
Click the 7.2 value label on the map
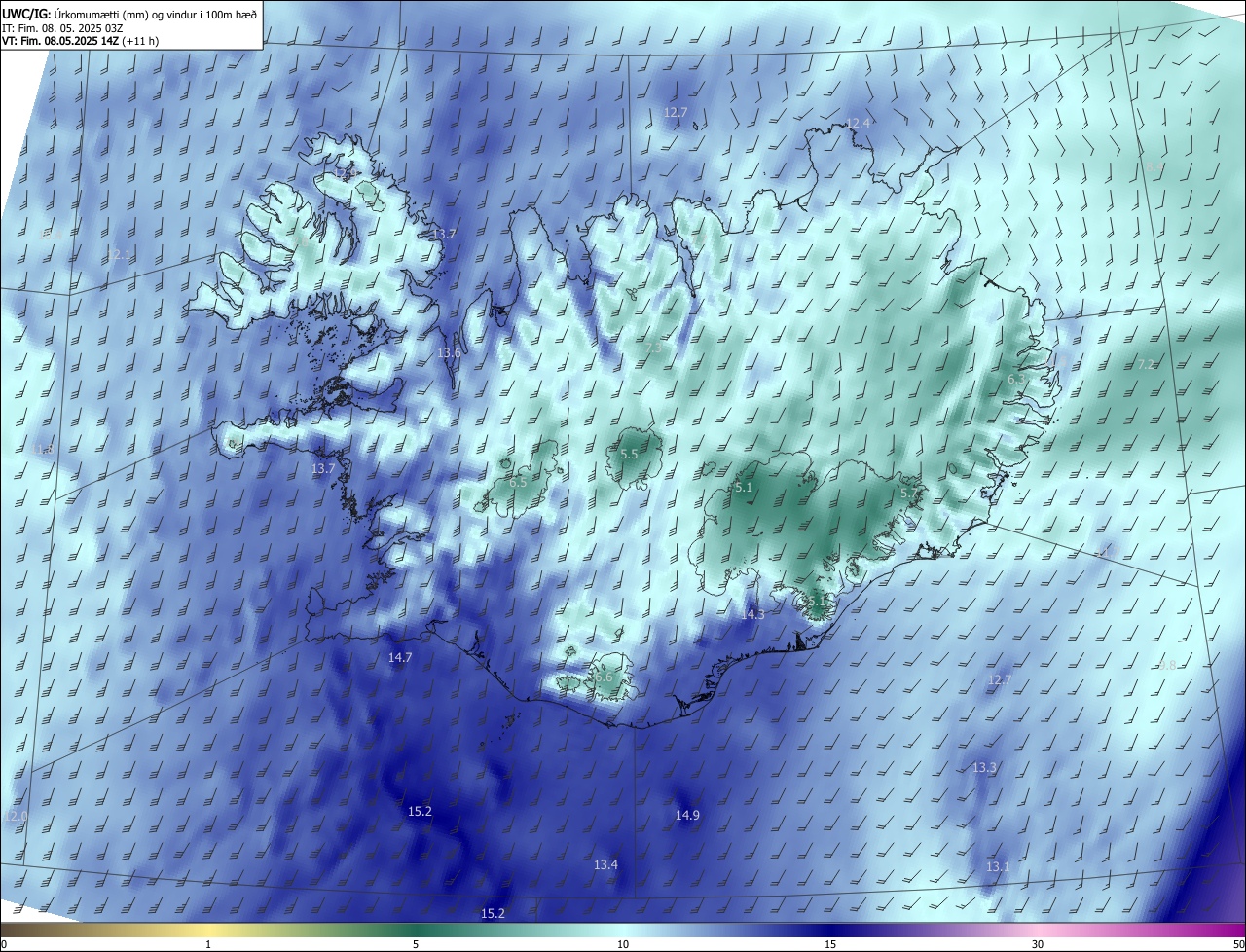pyautogui.click(x=1146, y=364)
